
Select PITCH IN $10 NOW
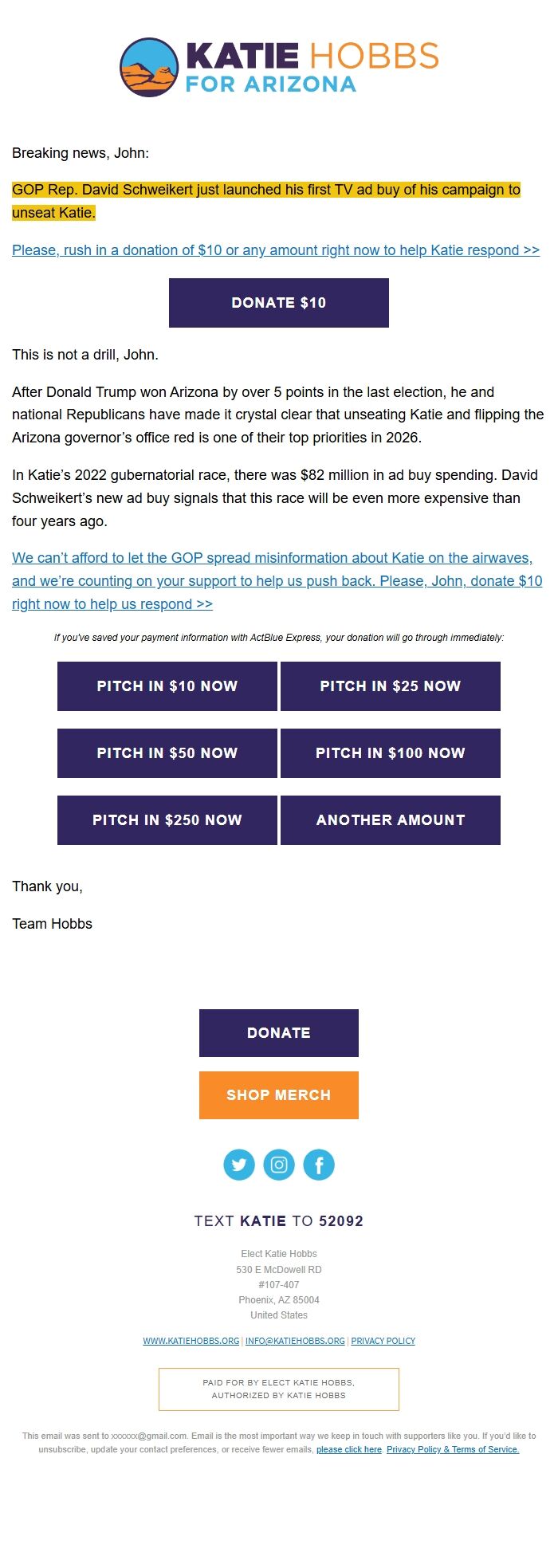[167, 686]
